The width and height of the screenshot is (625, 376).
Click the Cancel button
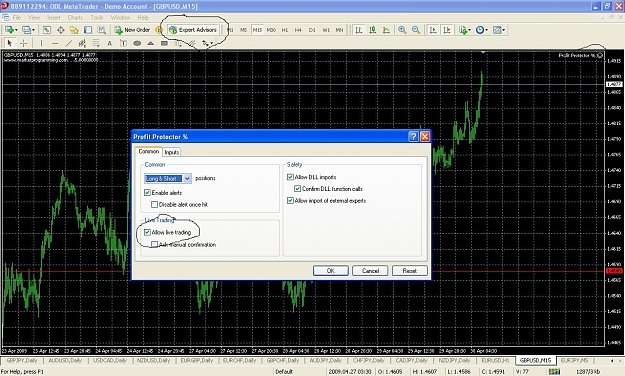[370, 271]
